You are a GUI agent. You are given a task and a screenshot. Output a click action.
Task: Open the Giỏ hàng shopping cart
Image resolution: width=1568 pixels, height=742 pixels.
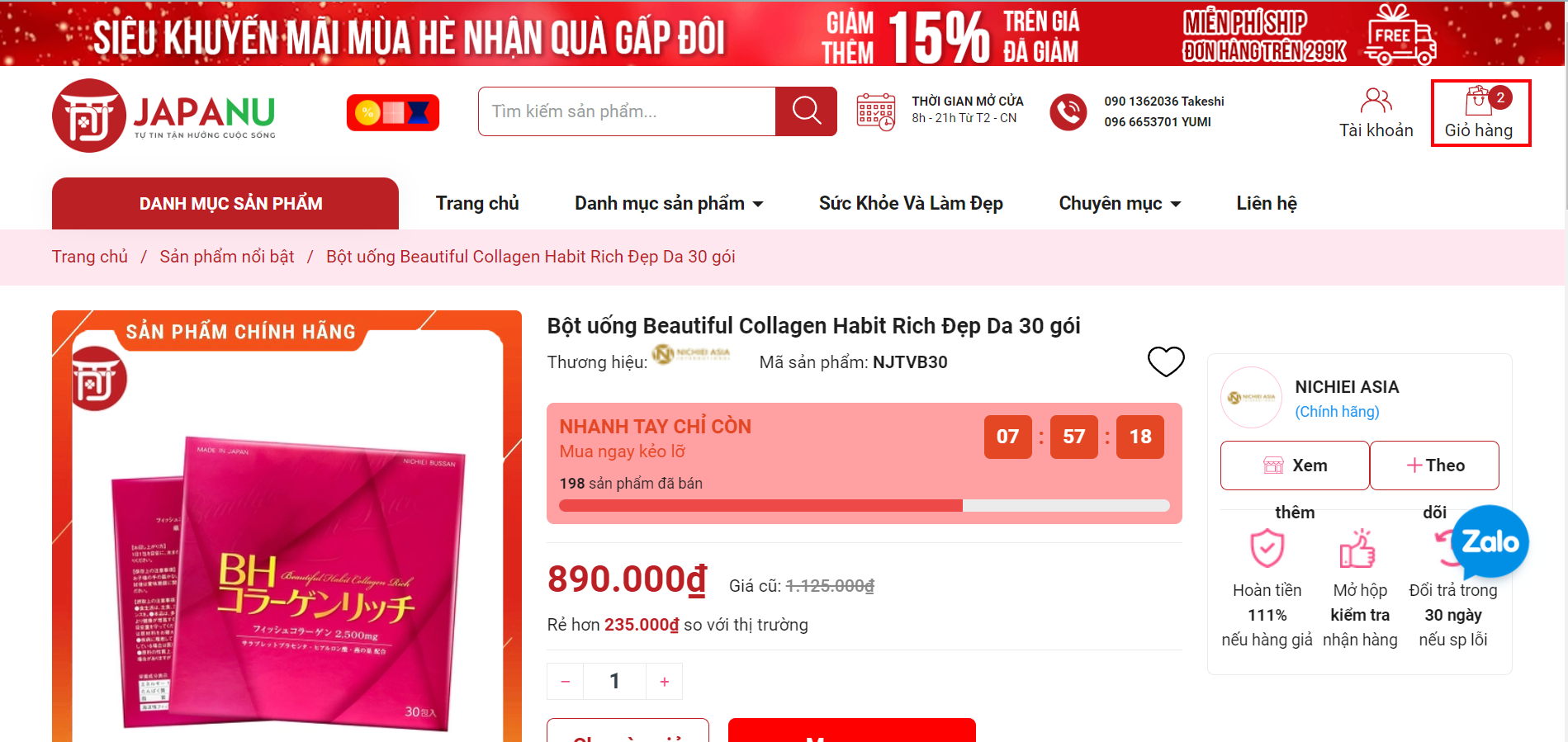tap(1480, 113)
